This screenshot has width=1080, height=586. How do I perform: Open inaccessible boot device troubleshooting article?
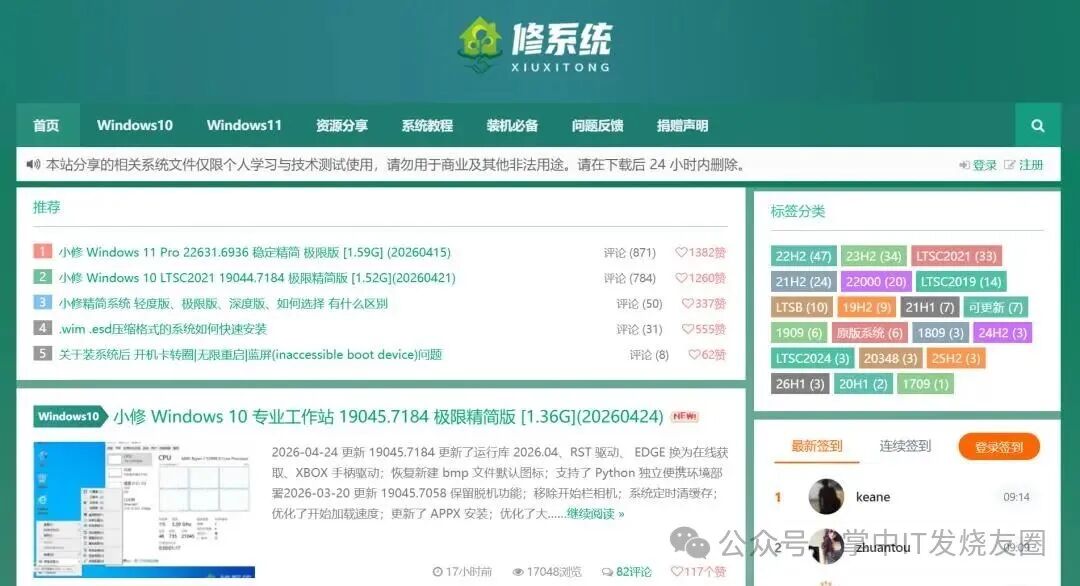pos(250,354)
